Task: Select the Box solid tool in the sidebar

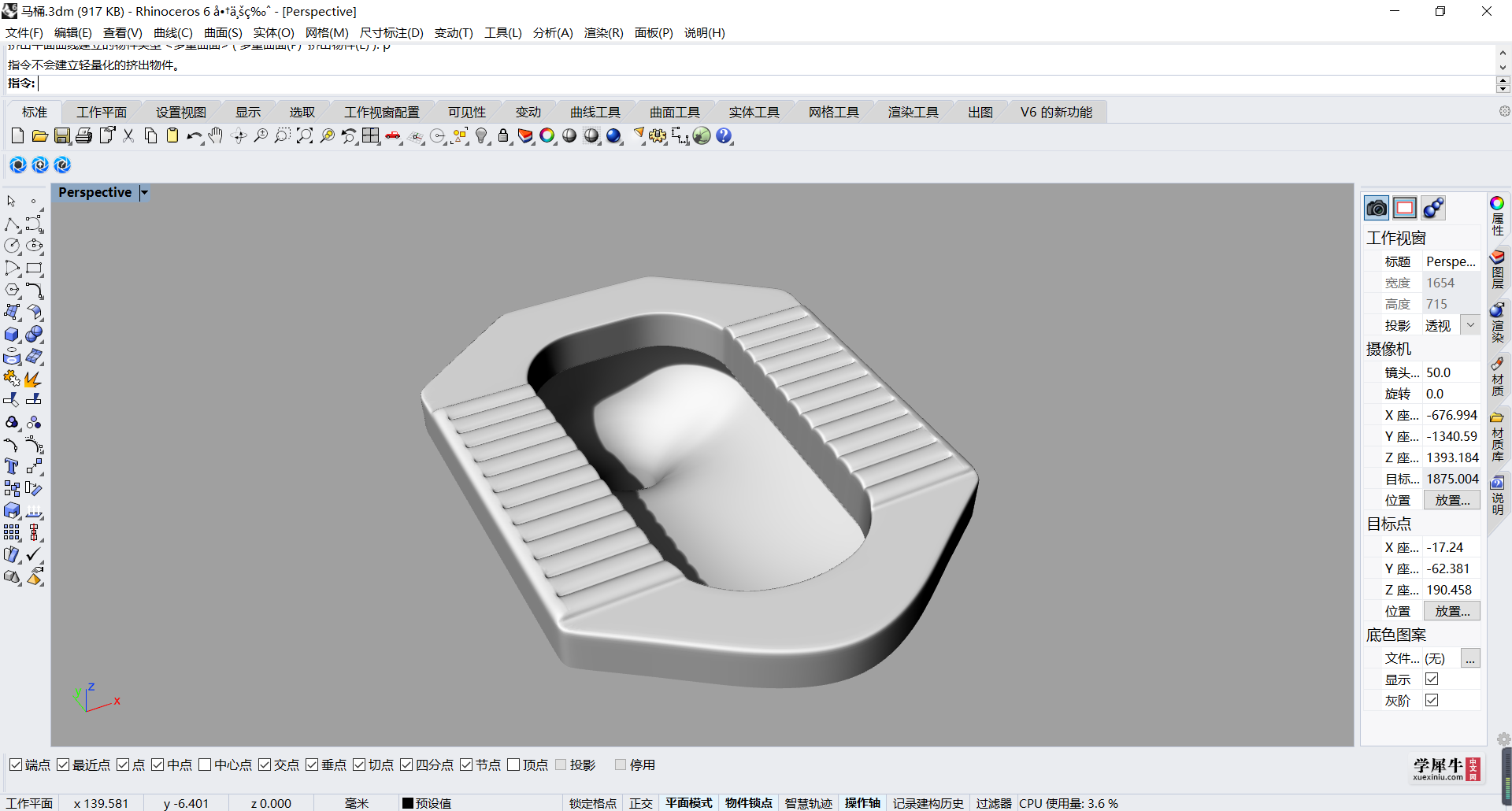Action: tap(12, 335)
